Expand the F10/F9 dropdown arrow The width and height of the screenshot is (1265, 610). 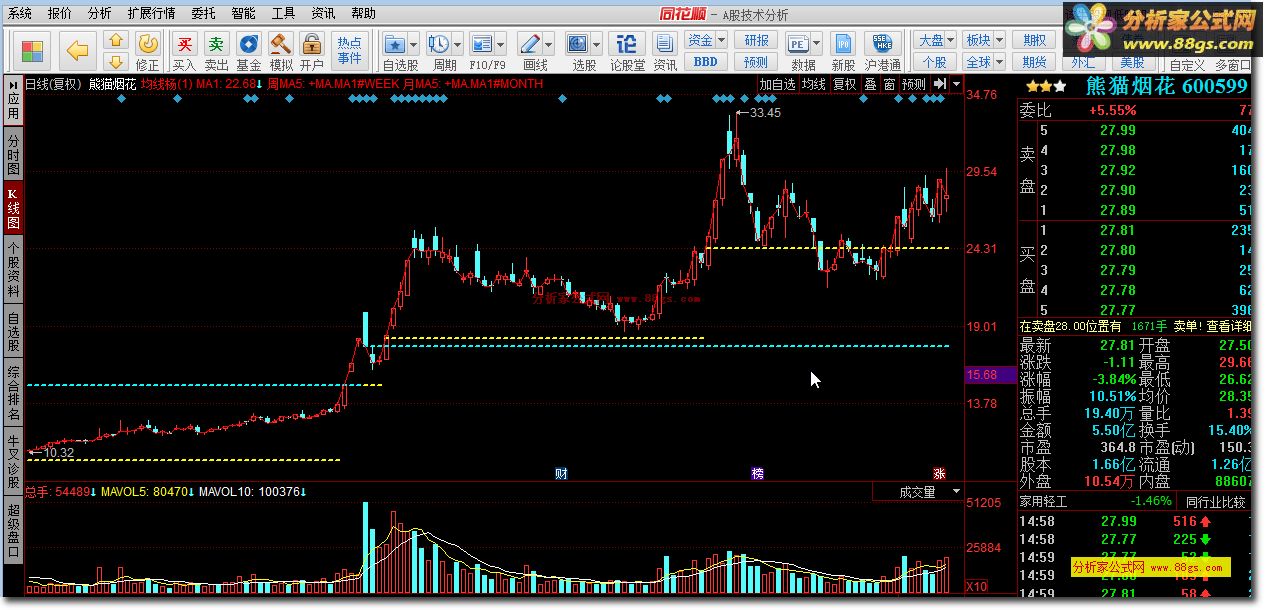[x=502, y=44]
